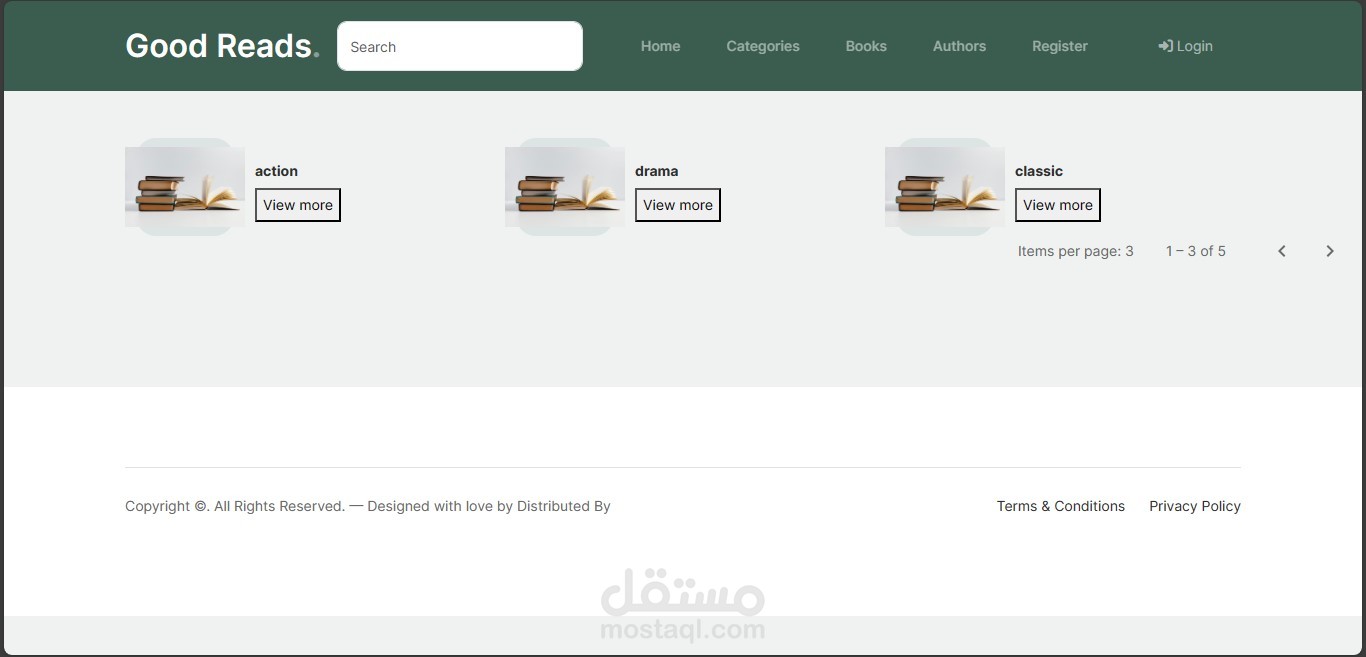Open the Register page

[1060, 46]
